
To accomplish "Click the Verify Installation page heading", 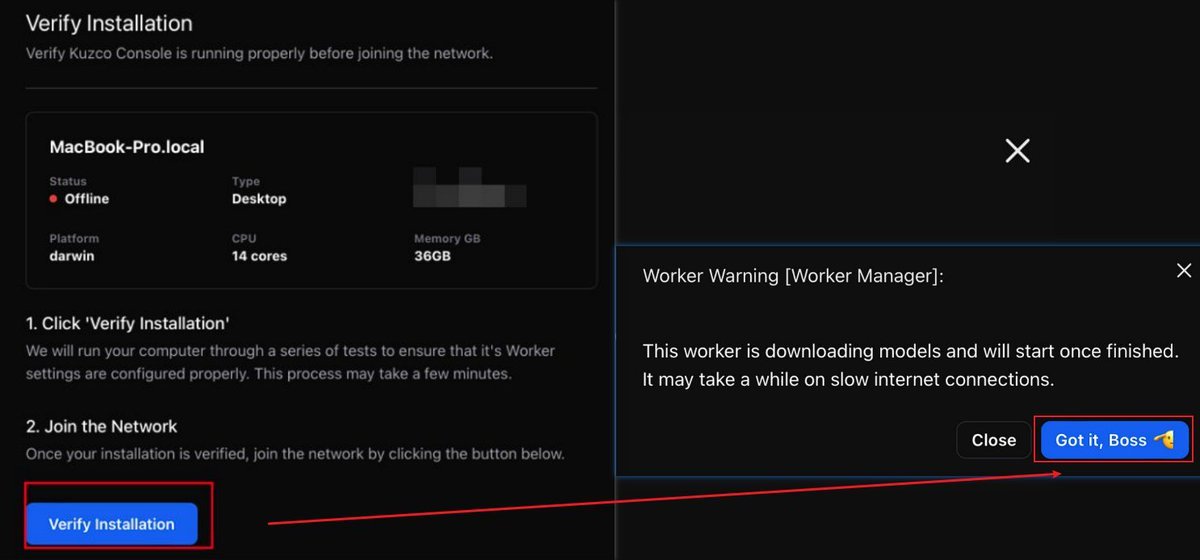I will pyautogui.click(x=109, y=23).
